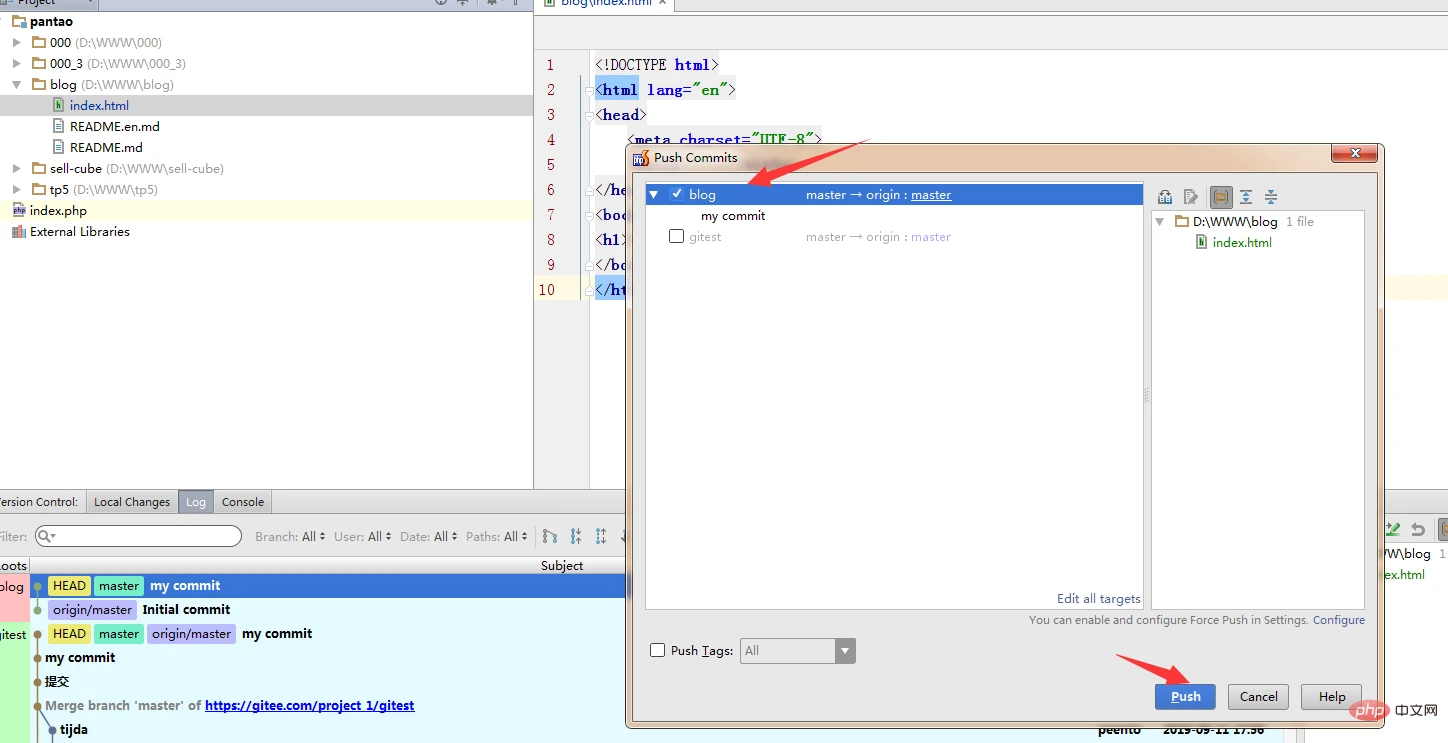Click Edit Source icon in push dialog
1448x743 pixels.
(x=1191, y=197)
